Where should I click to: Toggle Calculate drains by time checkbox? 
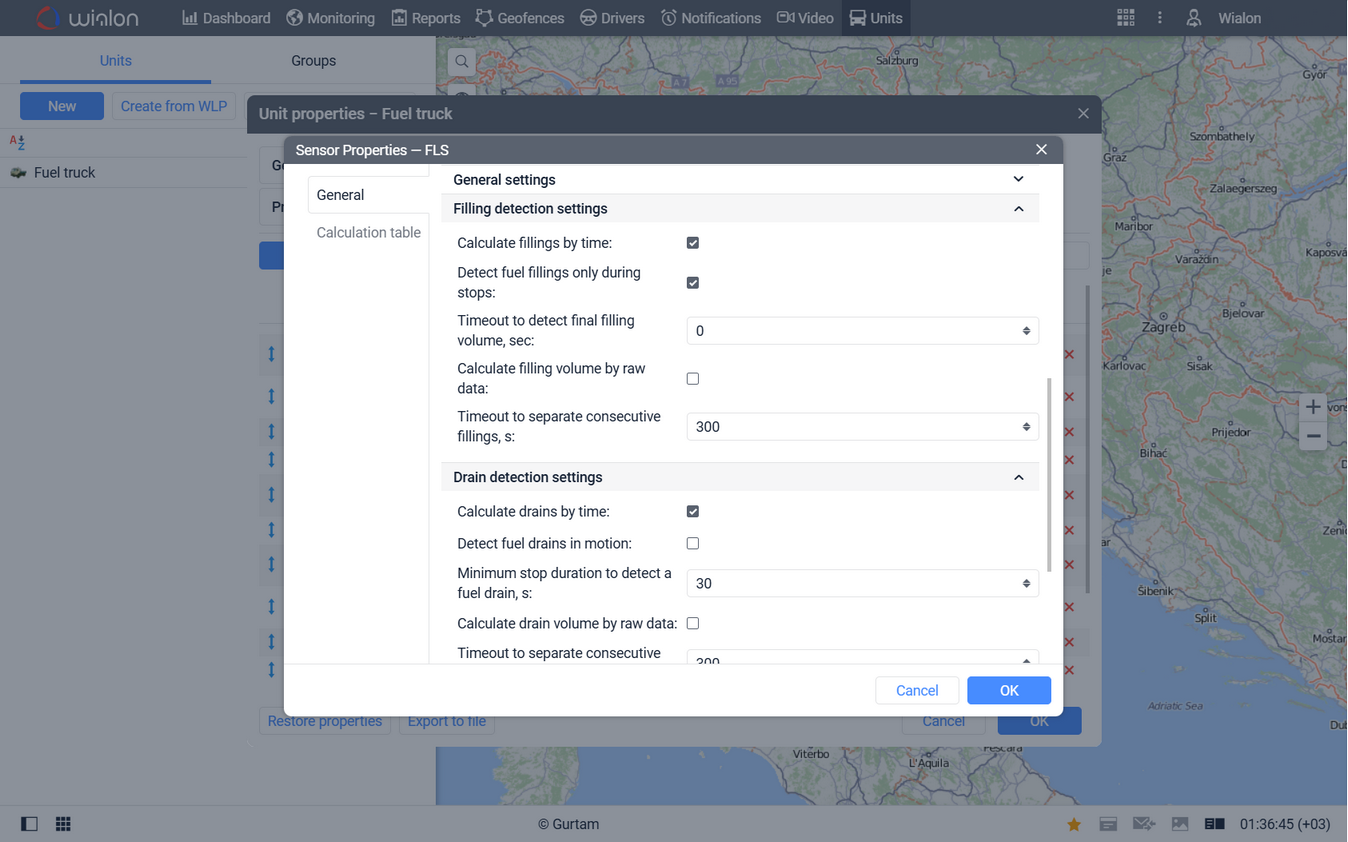pos(693,512)
